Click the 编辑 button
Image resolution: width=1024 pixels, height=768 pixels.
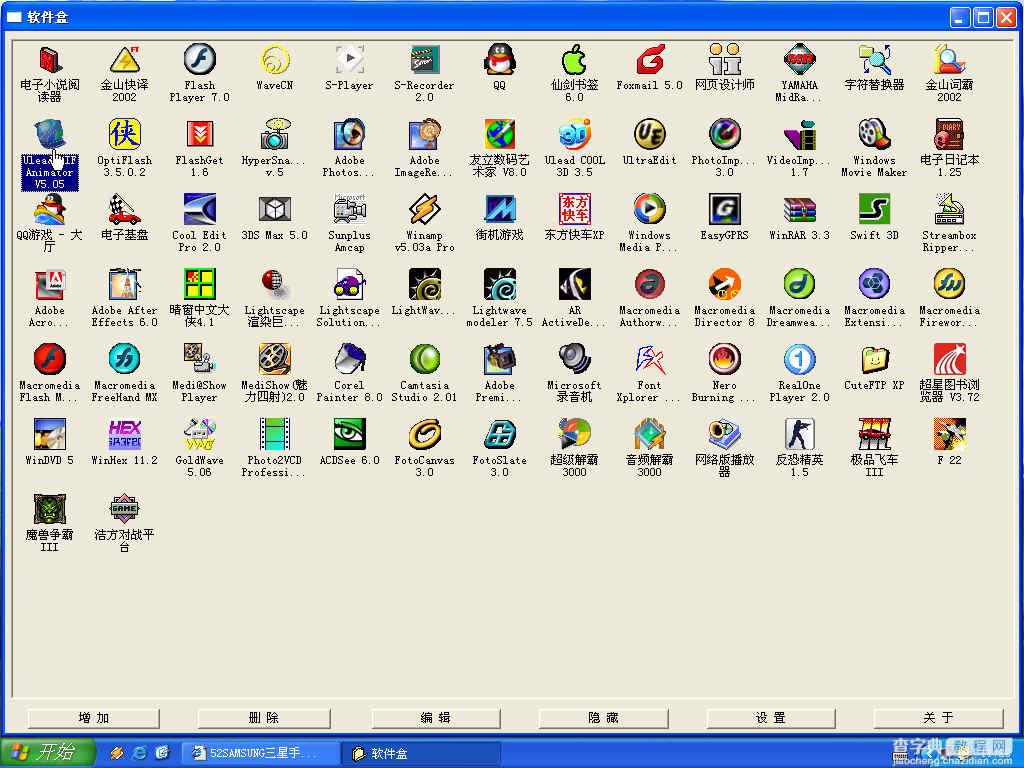436,718
